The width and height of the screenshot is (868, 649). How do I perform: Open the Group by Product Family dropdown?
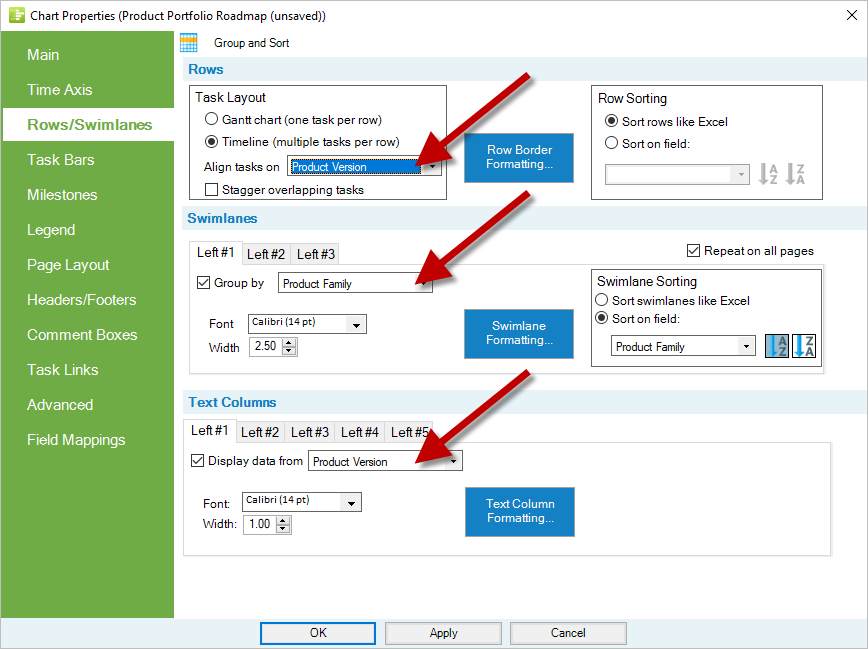pyautogui.click(x=355, y=283)
